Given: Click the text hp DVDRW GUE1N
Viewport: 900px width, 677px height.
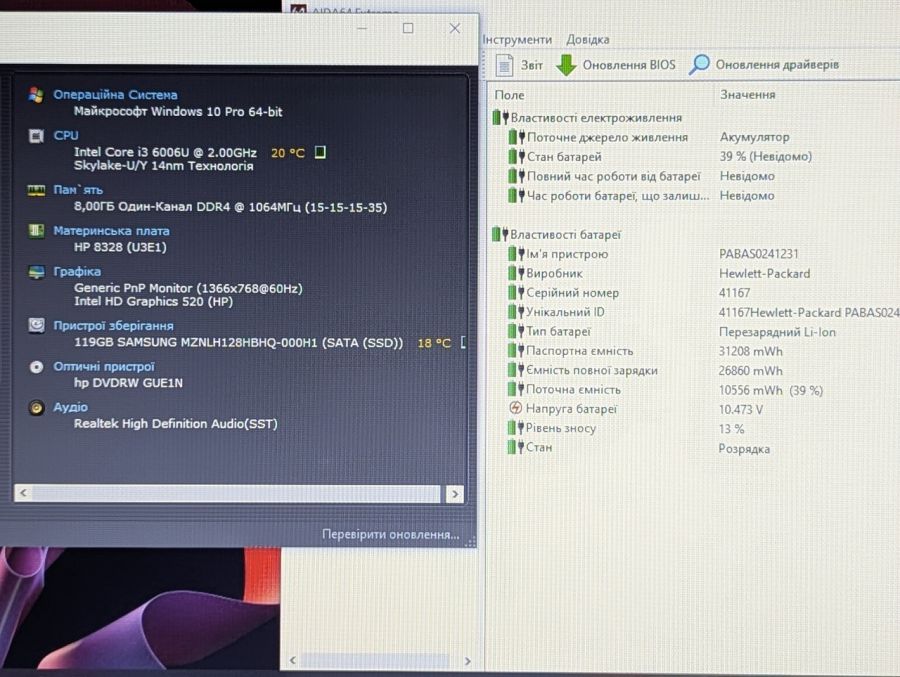Looking at the screenshot, I should [128, 382].
